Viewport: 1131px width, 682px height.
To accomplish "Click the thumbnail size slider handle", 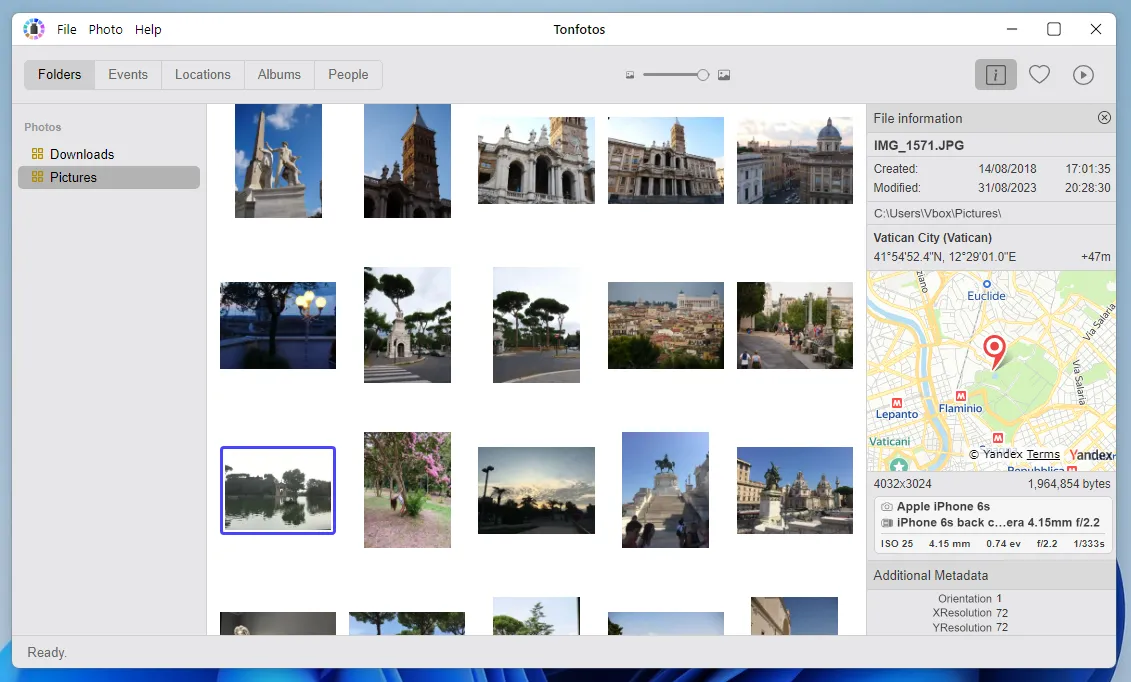I will click(703, 75).
